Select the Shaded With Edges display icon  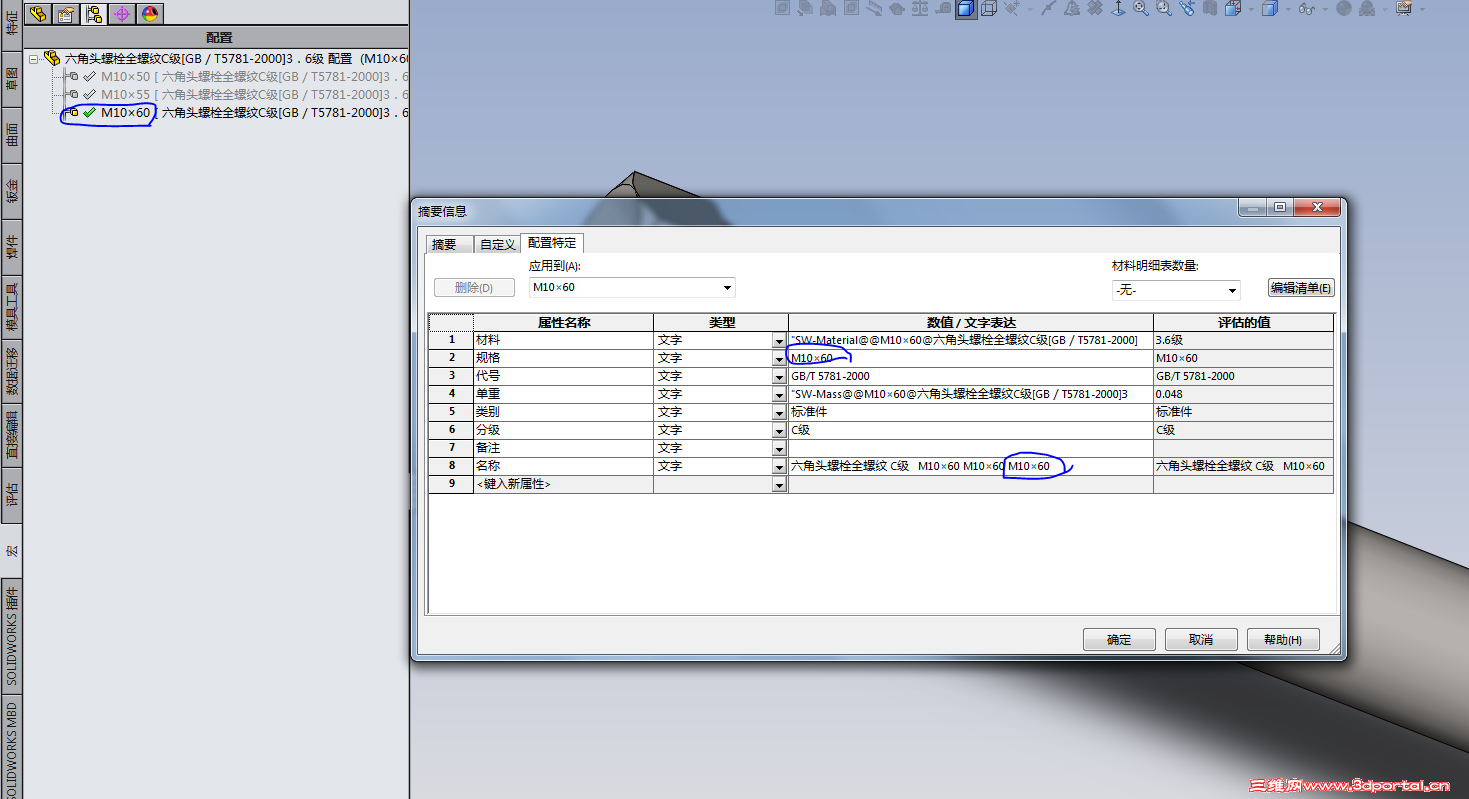tap(965, 9)
